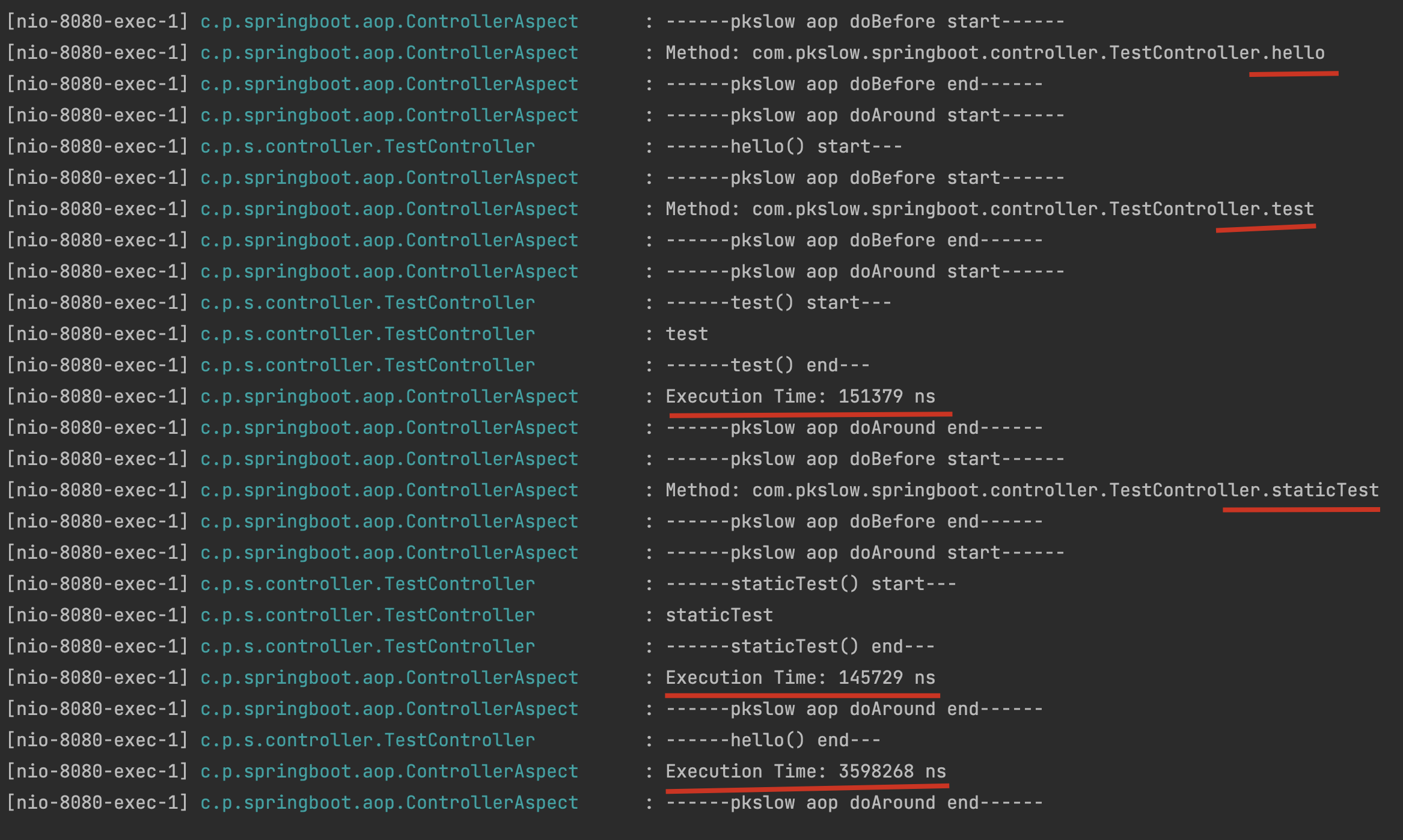The height and width of the screenshot is (840, 1403).
Task: Click the TestController.test method log text
Action: (989, 209)
